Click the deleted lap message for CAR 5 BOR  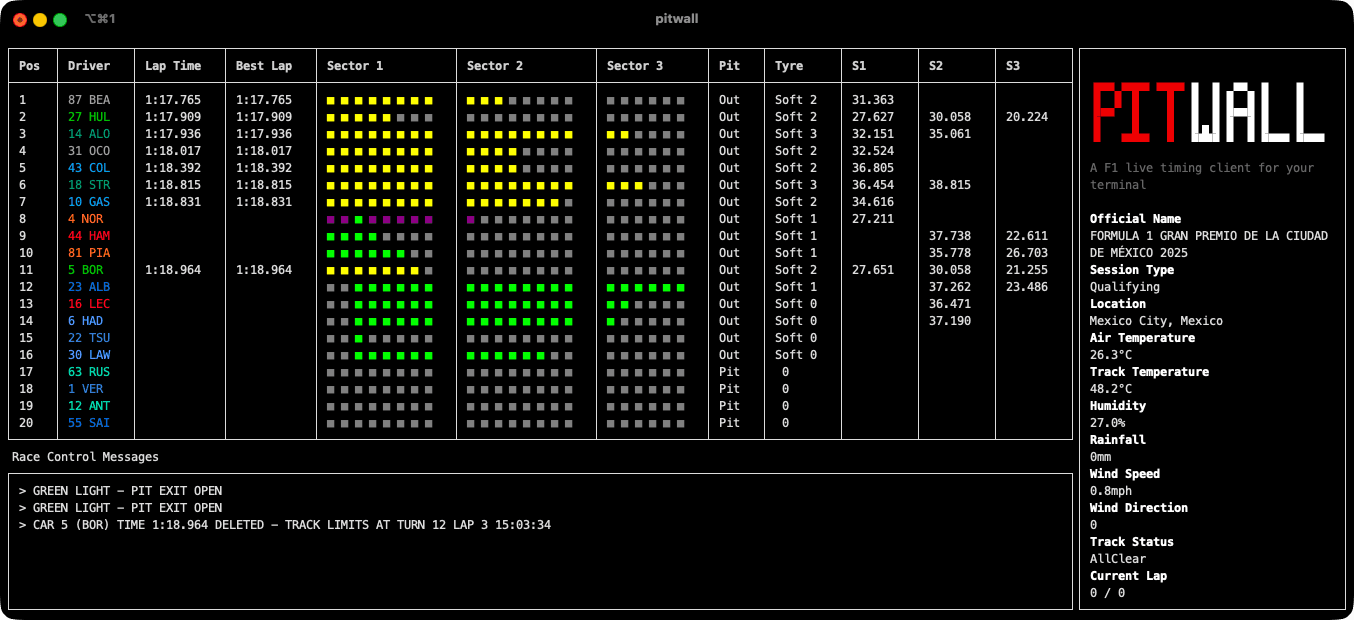(285, 524)
